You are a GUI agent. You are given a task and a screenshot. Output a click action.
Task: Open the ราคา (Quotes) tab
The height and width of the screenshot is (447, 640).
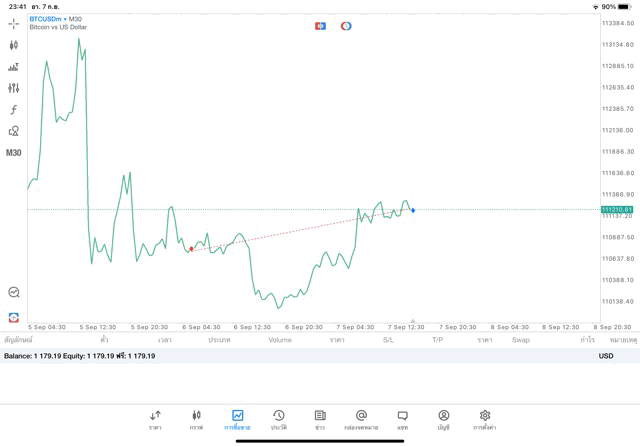[155, 419]
